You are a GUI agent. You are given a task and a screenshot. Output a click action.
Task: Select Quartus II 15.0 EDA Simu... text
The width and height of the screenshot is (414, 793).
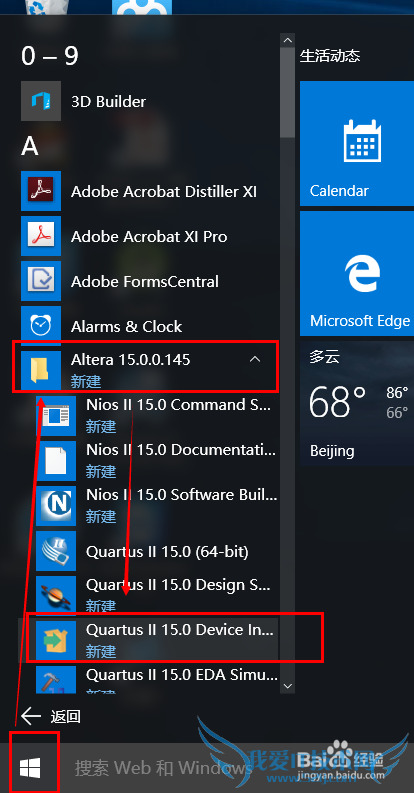[x=182, y=675]
